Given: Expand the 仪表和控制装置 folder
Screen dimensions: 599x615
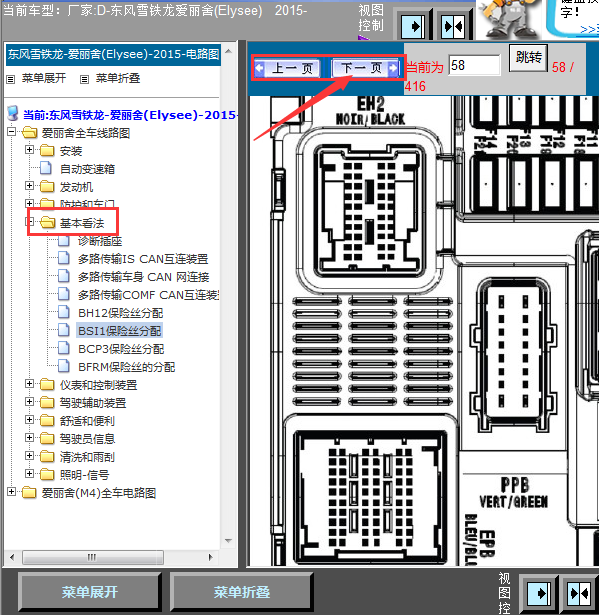Looking at the screenshot, I should (x=29, y=384).
